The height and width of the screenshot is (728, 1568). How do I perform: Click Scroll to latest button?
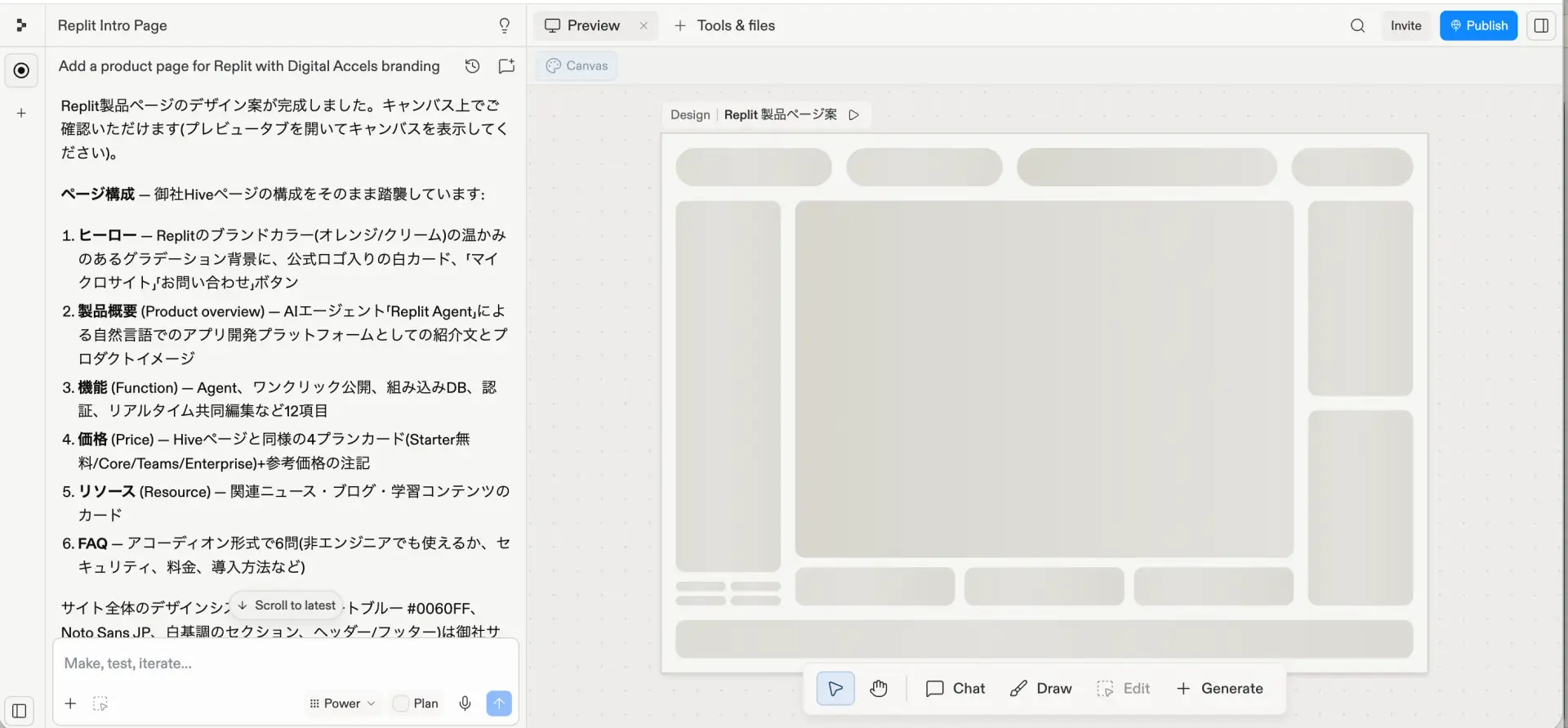pos(287,605)
